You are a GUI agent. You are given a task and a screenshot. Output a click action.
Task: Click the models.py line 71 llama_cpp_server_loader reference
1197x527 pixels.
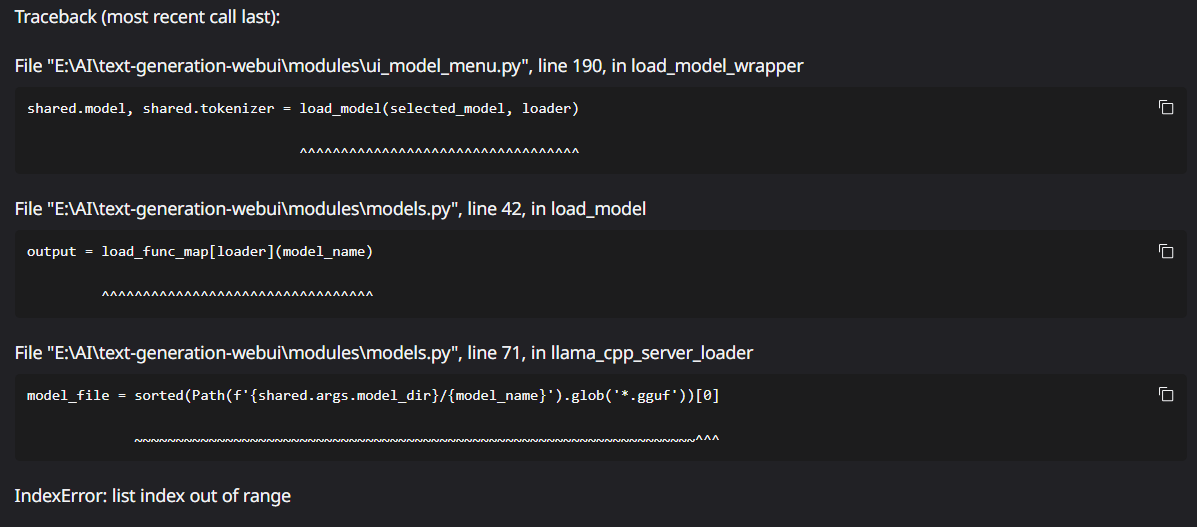384,353
